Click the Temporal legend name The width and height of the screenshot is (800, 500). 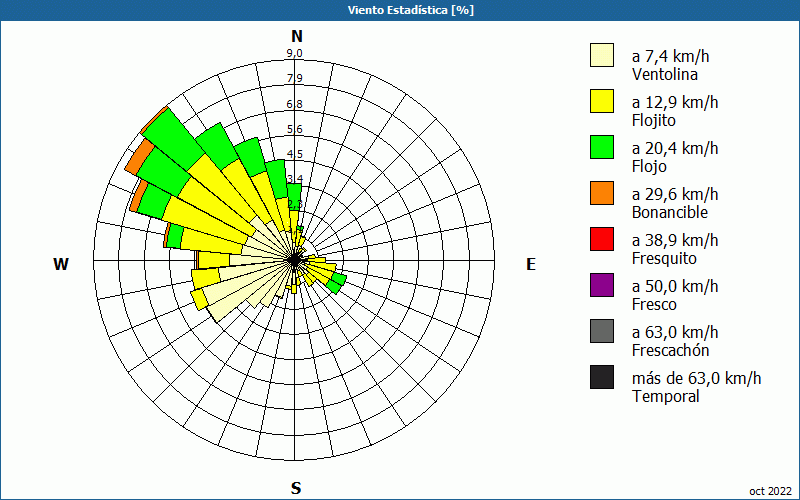click(666, 396)
